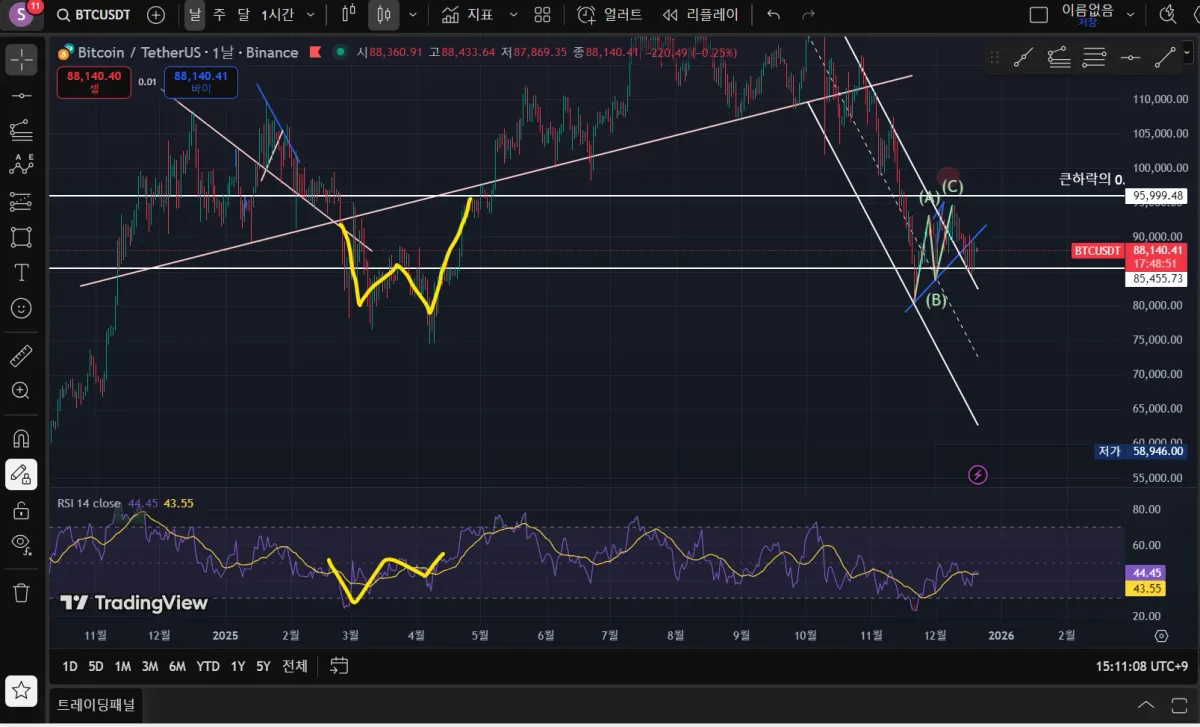Select the 달 (month) timeframe
This screenshot has width=1200, height=727.
tap(243, 15)
